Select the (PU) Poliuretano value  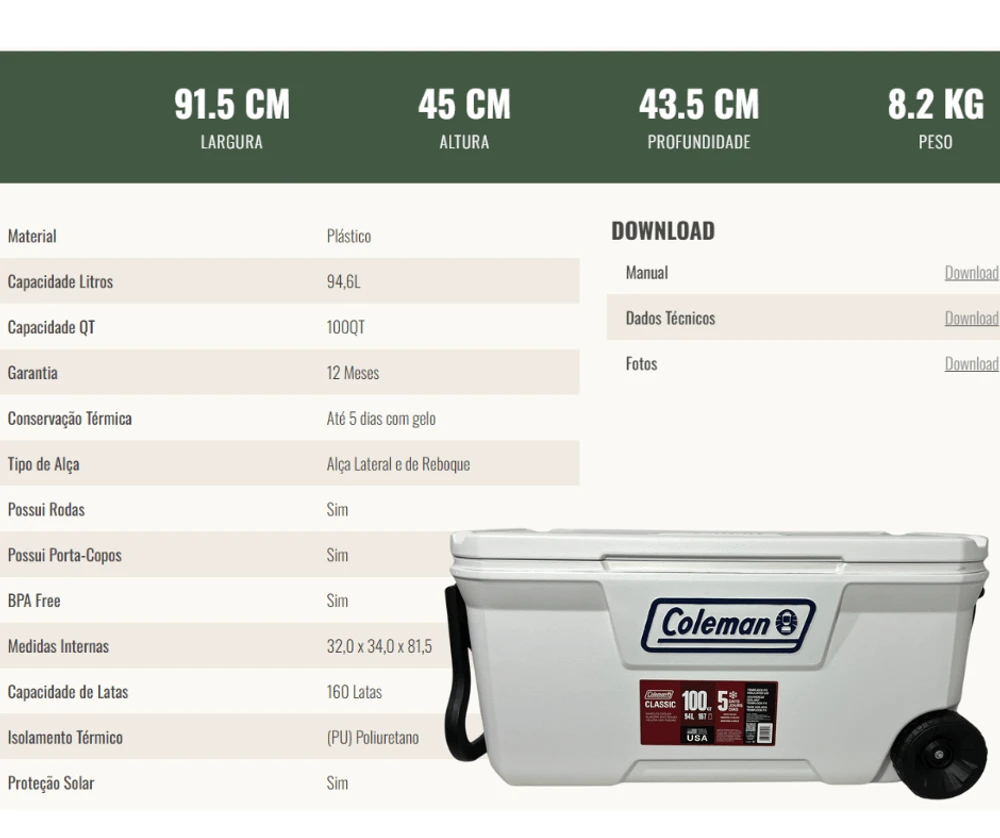coord(373,738)
